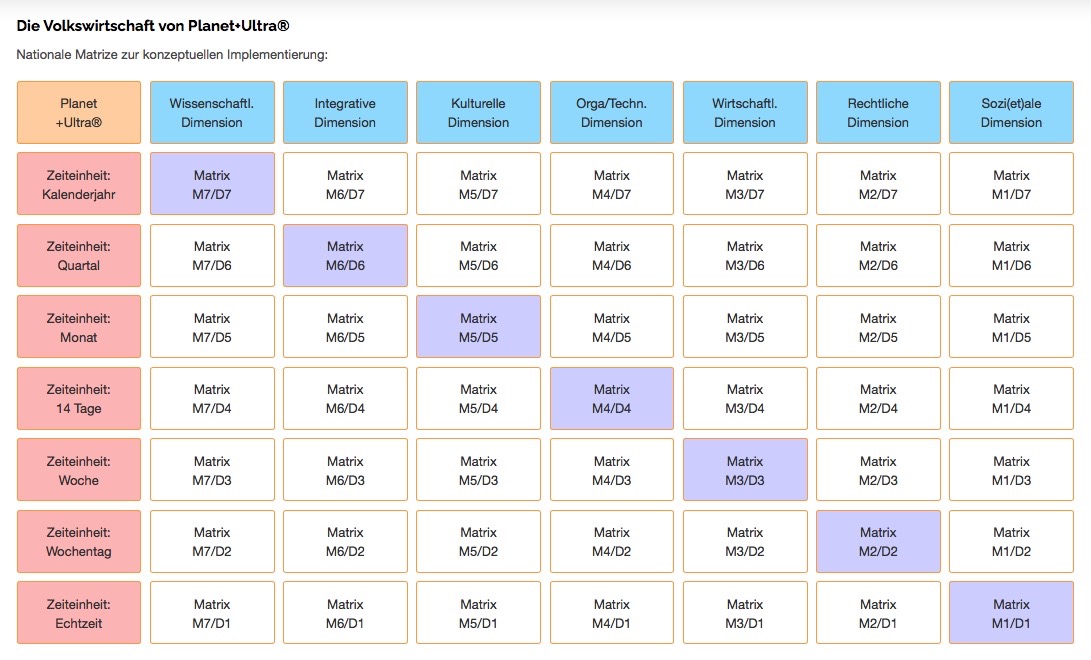Choose the Zeiteinheit: 14 Tage row header
Image resolution: width=1091 pixels, height=660 pixels.
(x=79, y=399)
